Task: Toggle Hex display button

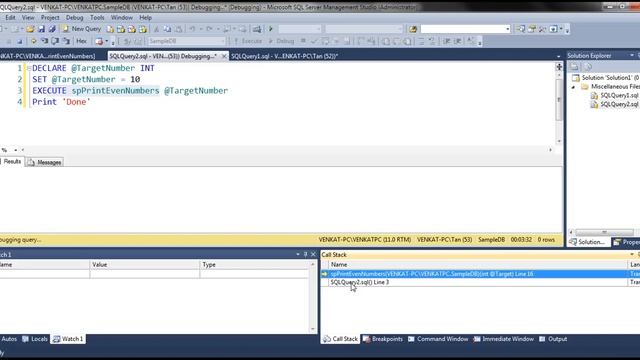Action: [81, 41]
